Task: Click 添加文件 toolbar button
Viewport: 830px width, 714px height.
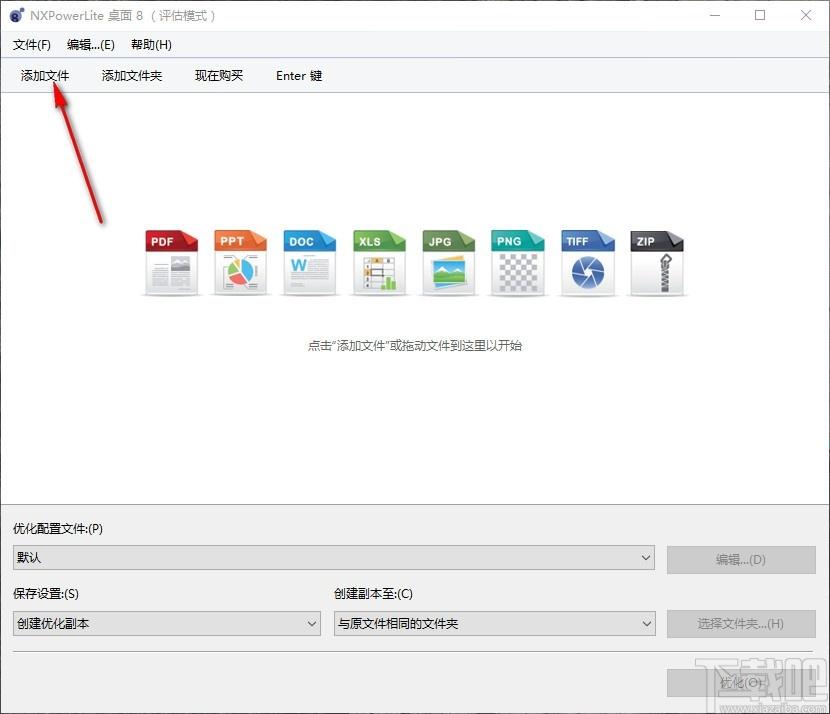Action: [x=45, y=76]
